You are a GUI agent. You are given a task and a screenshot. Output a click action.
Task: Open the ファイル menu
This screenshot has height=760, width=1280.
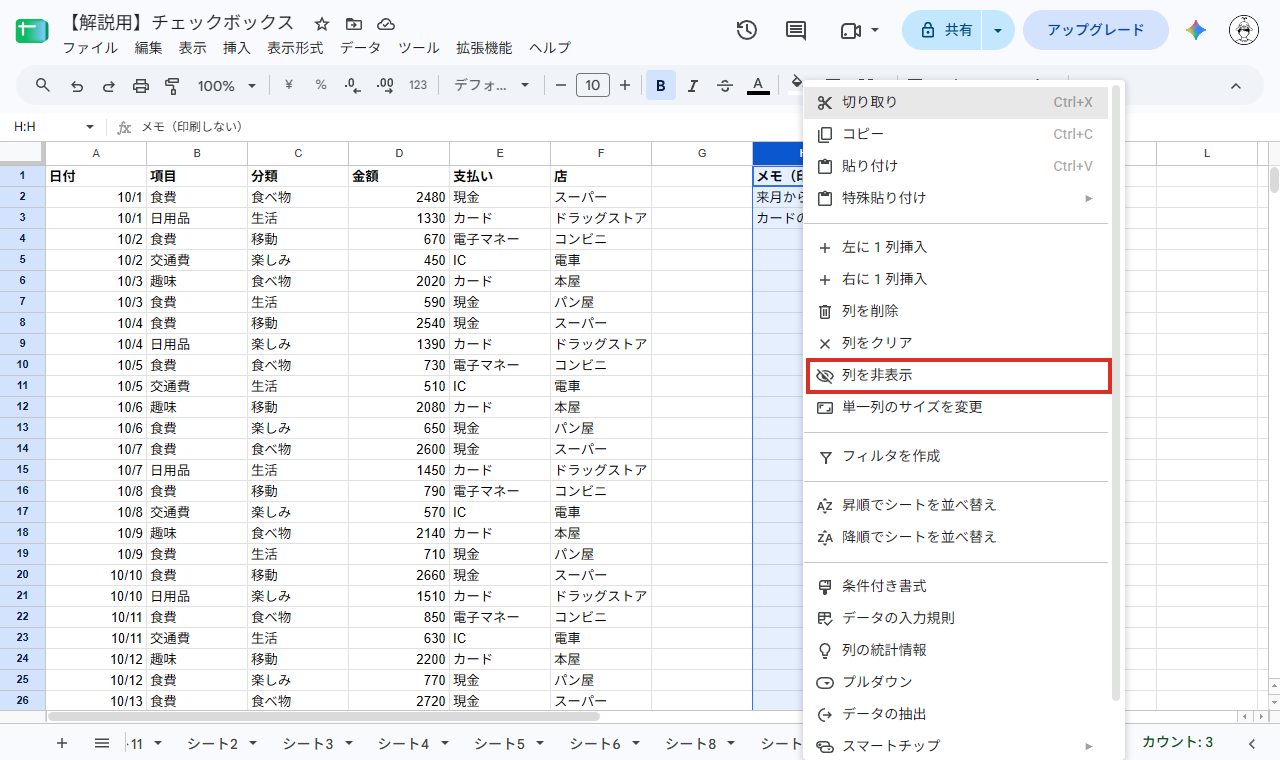90,47
